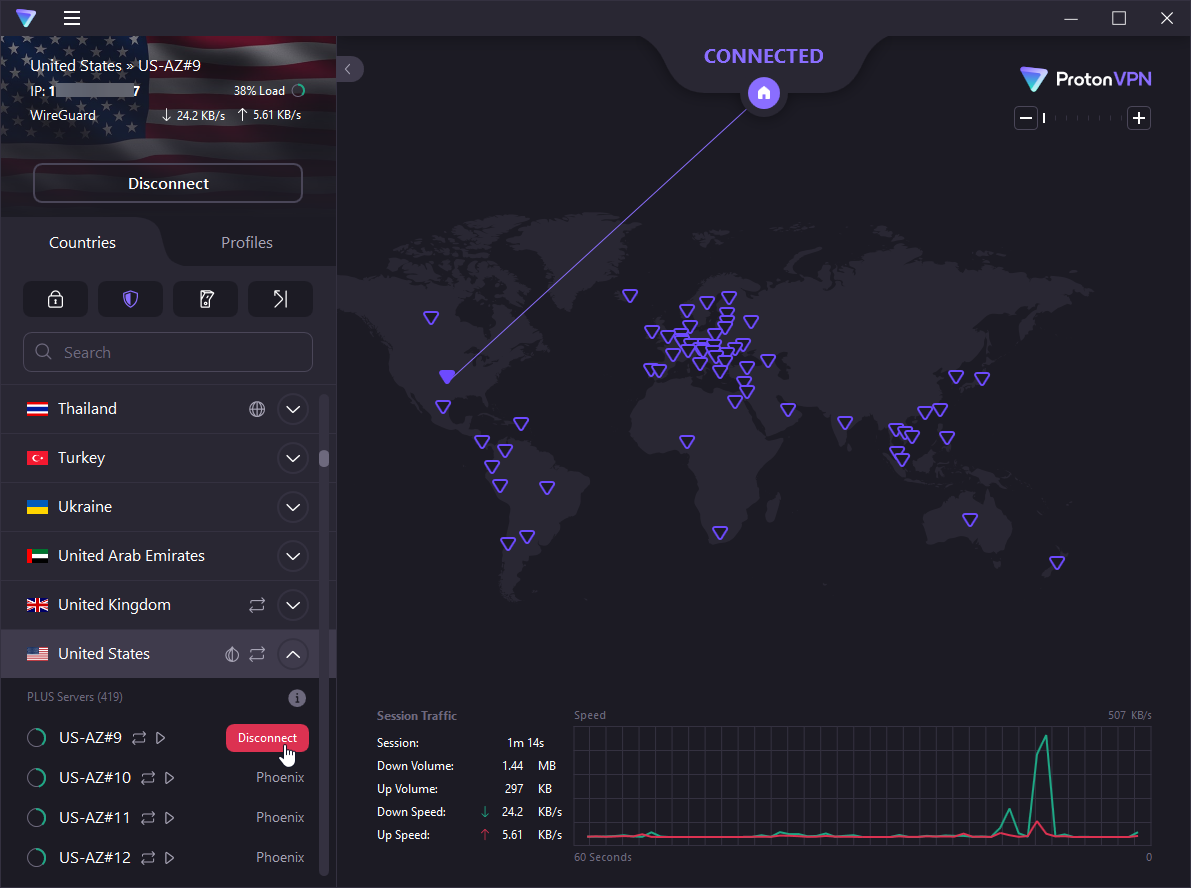Screen dimensions: 1191x888
Task: Switch to the Profiles tab
Action: point(246,242)
